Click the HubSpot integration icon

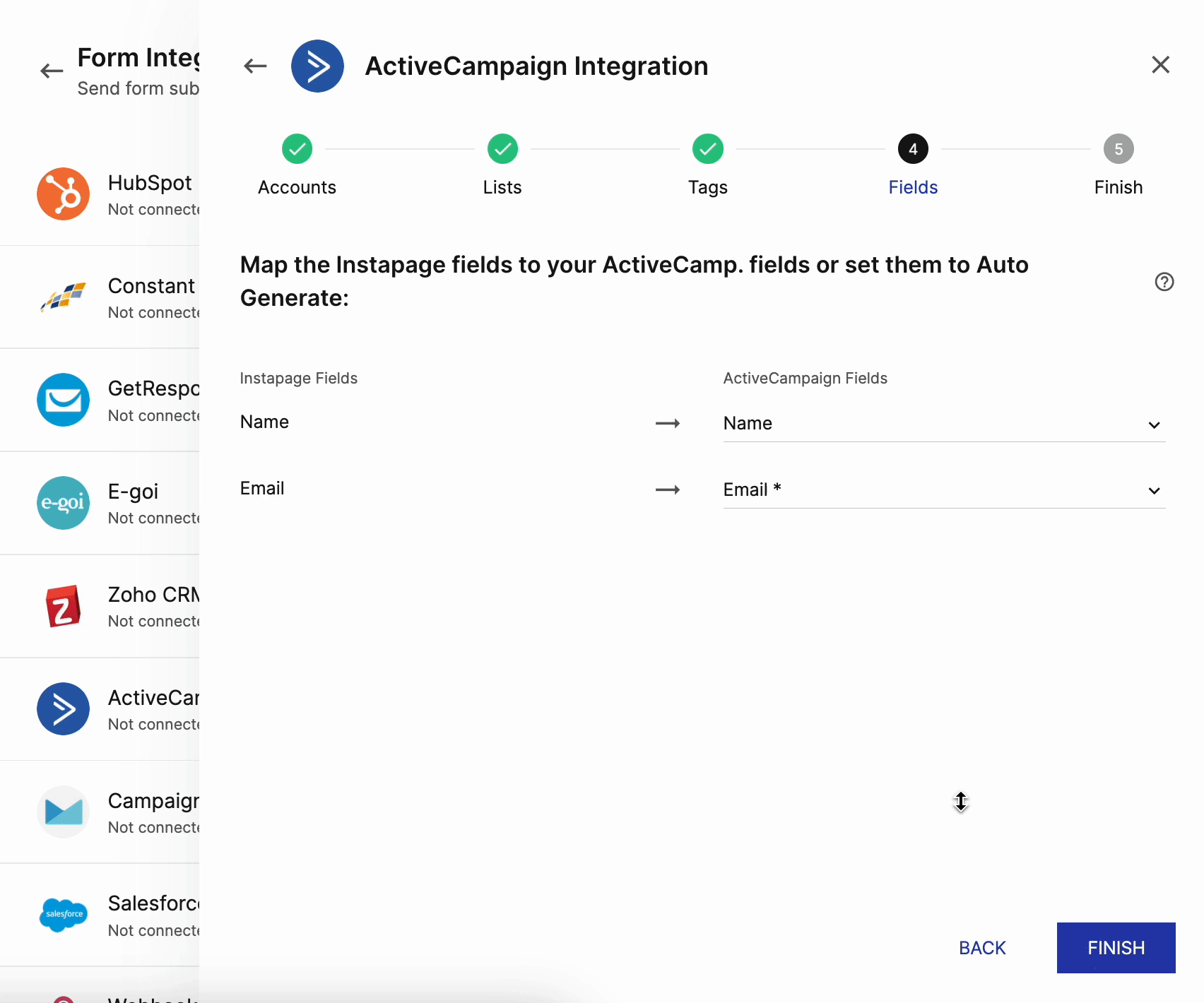pos(64,194)
